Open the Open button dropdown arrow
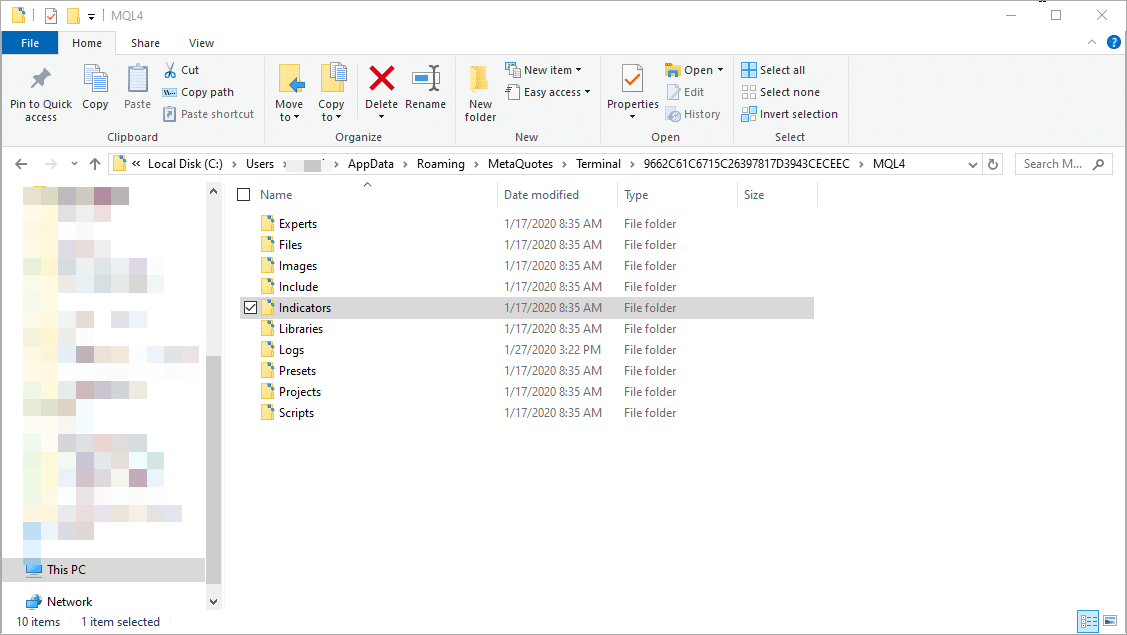 pos(720,70)
